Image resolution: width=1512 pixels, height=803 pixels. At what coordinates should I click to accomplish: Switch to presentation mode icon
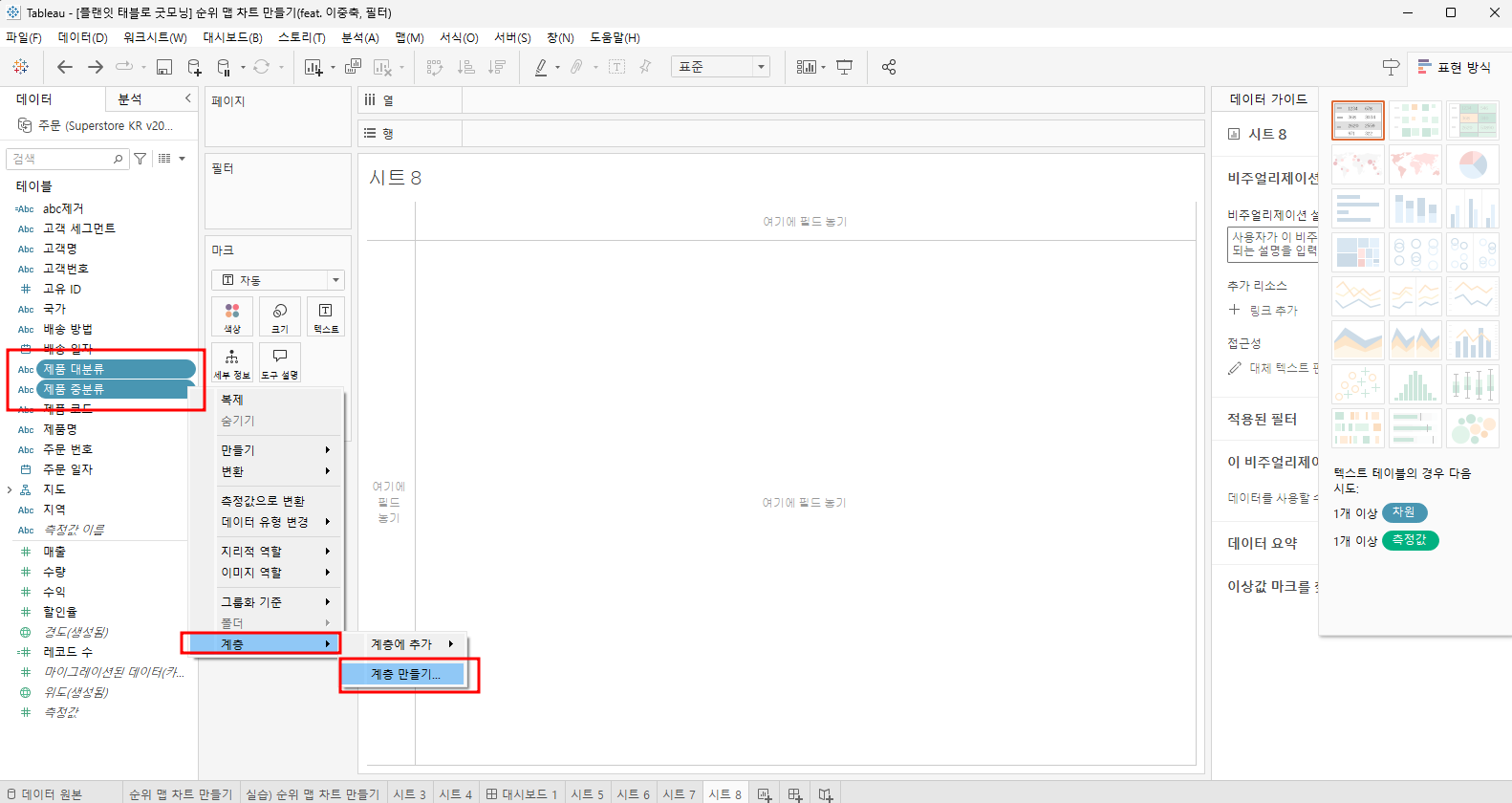[845, 67]
